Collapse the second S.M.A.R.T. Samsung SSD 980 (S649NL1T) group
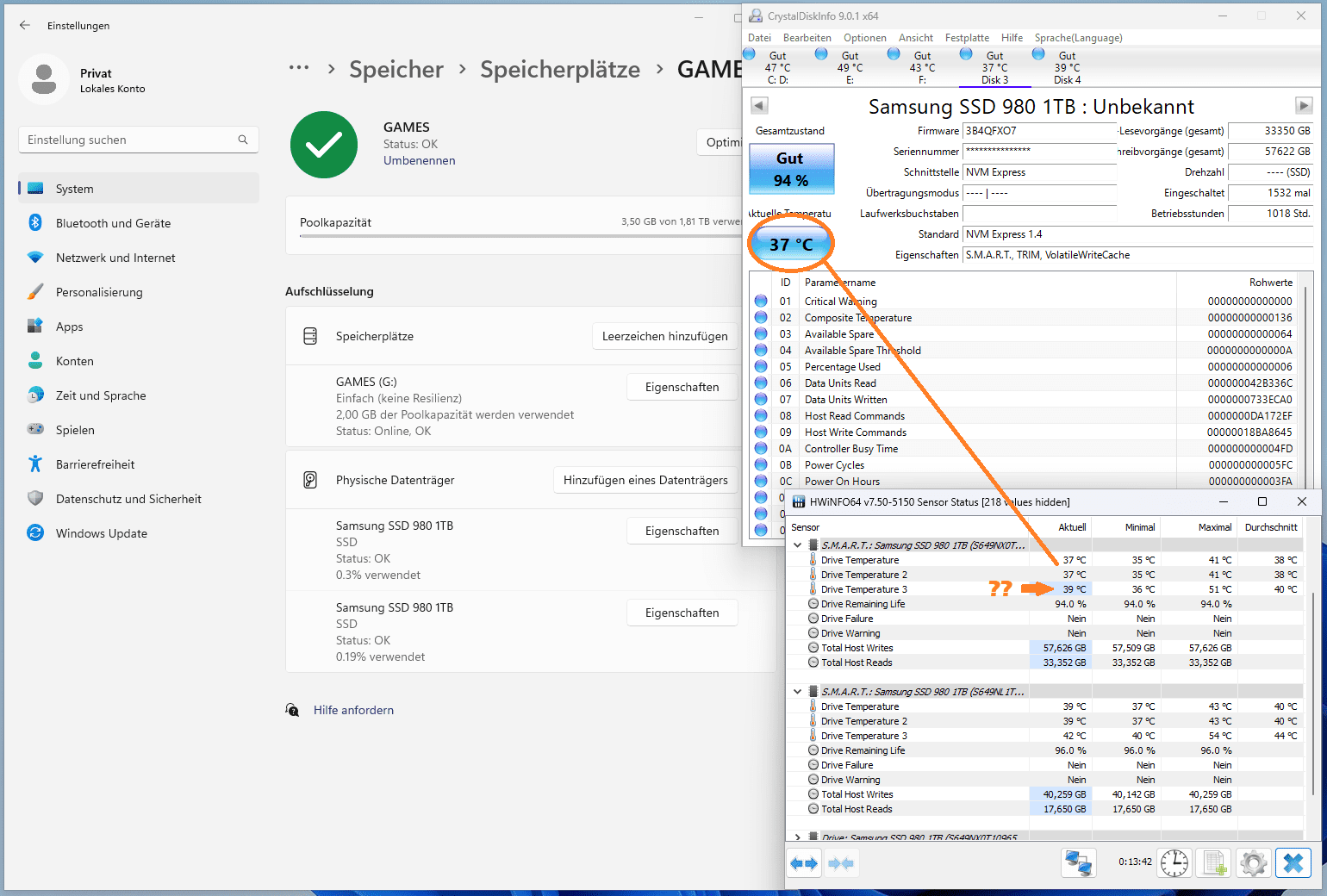Viewport: 1327px width, 896px height. pyautogui.click(x=798, y=691)
